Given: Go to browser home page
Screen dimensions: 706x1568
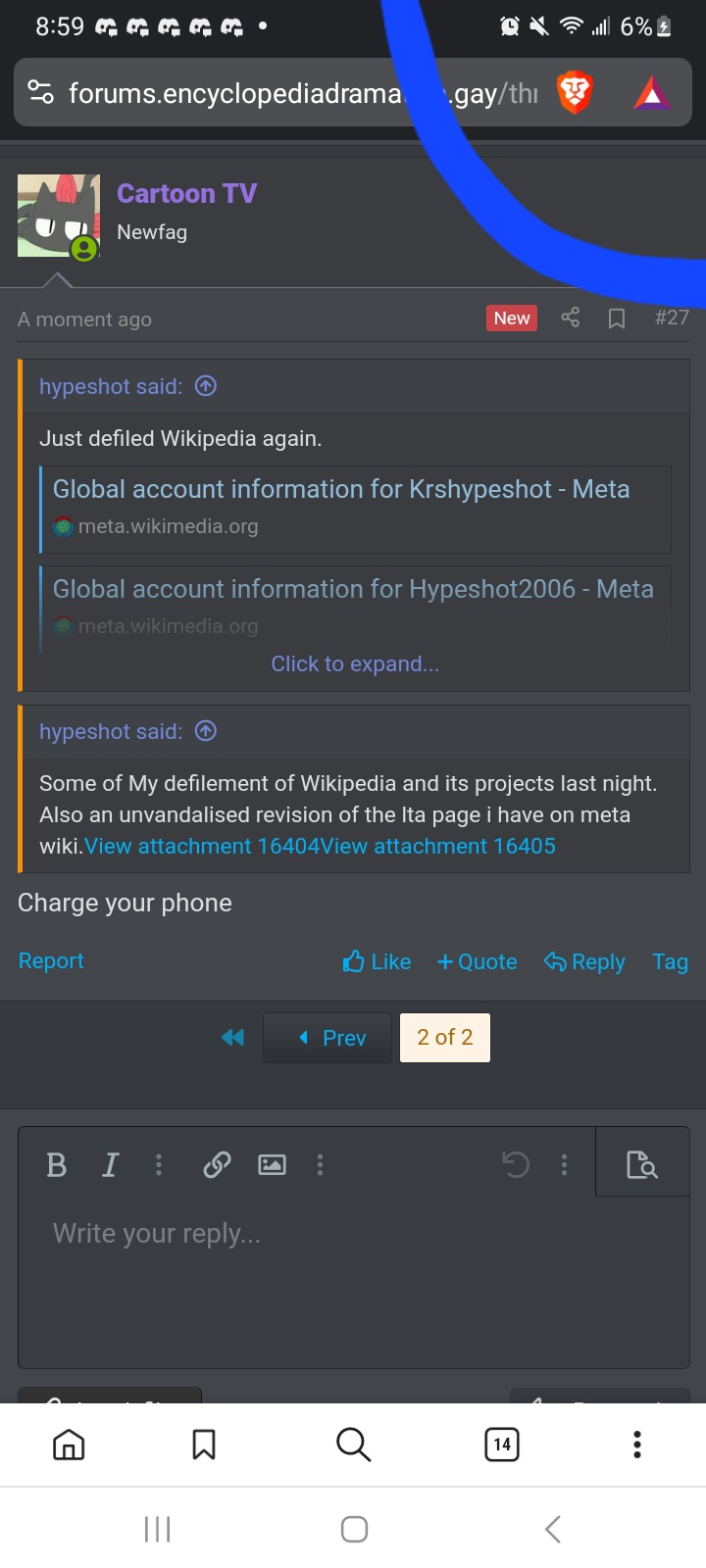Looking at the screenshot, I should pyautogui.click(x=69, y=1444).
